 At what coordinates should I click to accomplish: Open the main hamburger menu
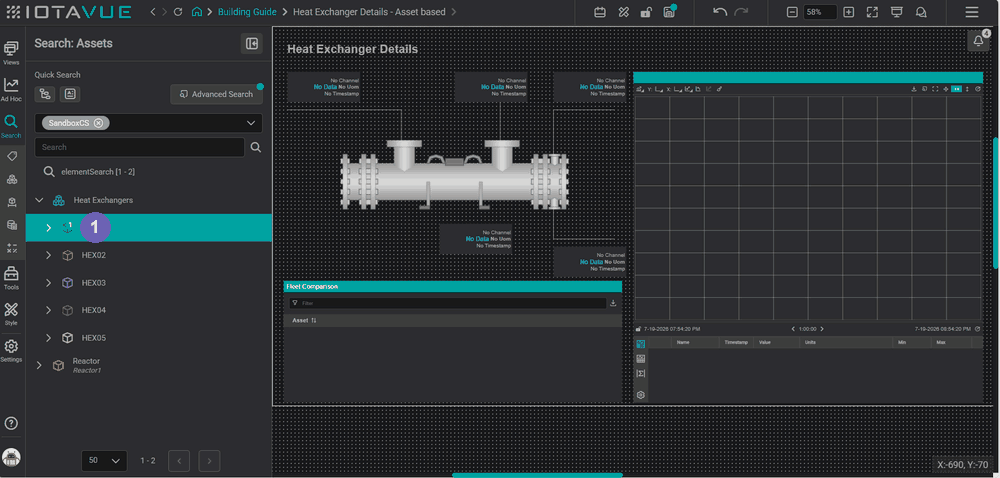point(971,11)
